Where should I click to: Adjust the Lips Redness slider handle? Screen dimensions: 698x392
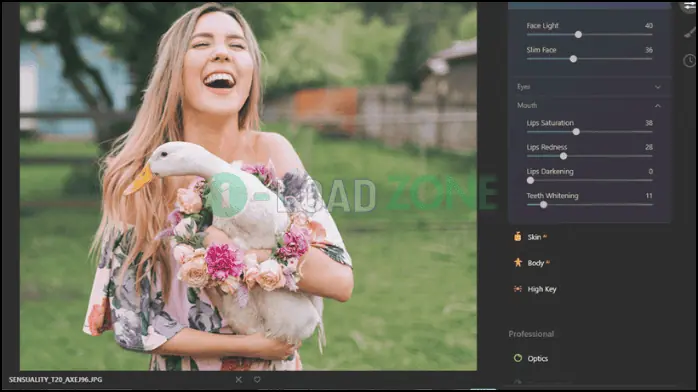(564, 156)
